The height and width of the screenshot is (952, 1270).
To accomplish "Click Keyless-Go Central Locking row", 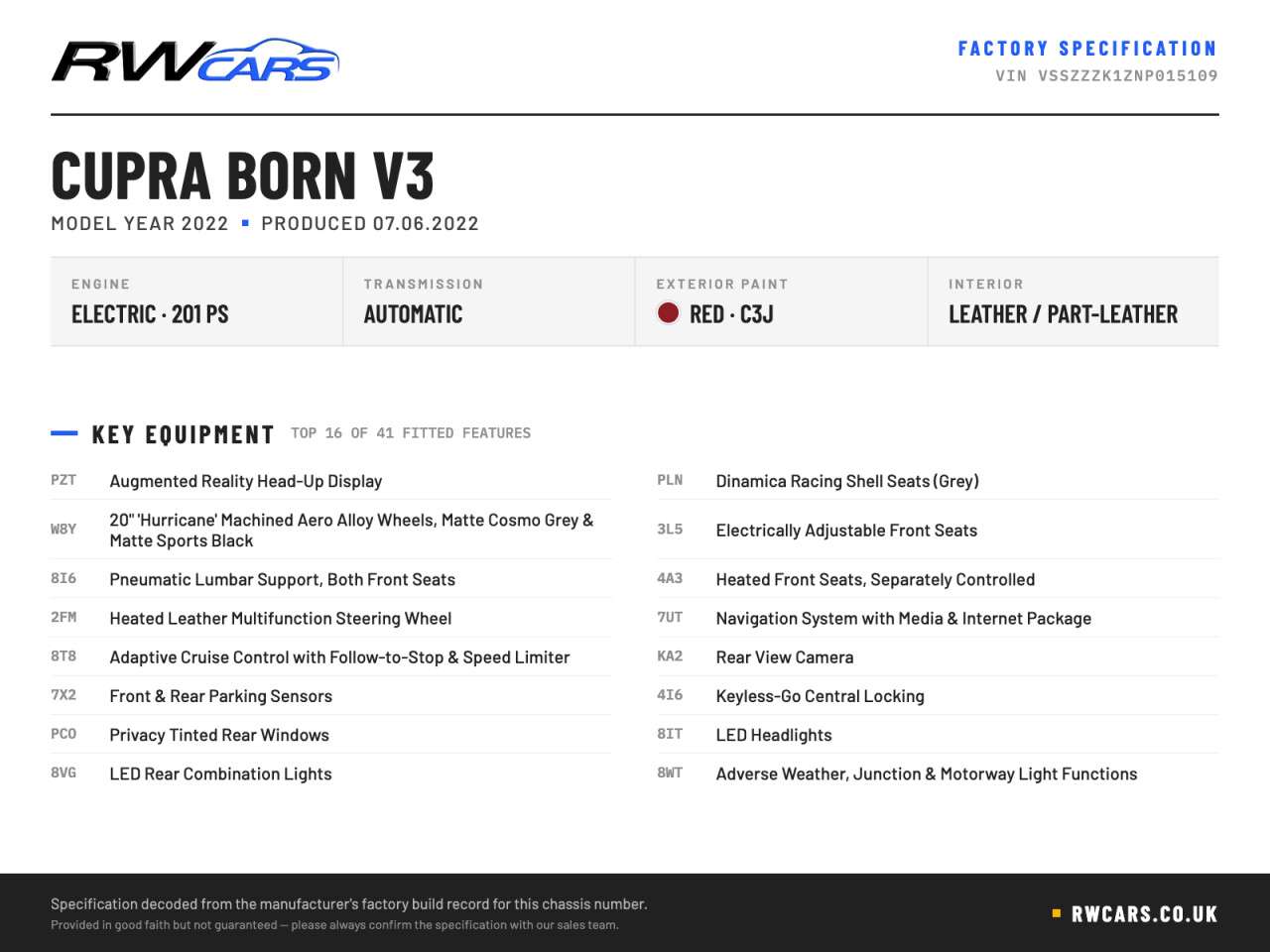I will (938, 696).
